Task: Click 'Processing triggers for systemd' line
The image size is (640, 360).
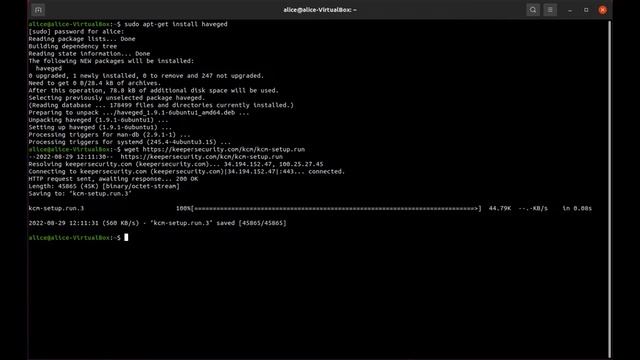Action: pos(129,142)
